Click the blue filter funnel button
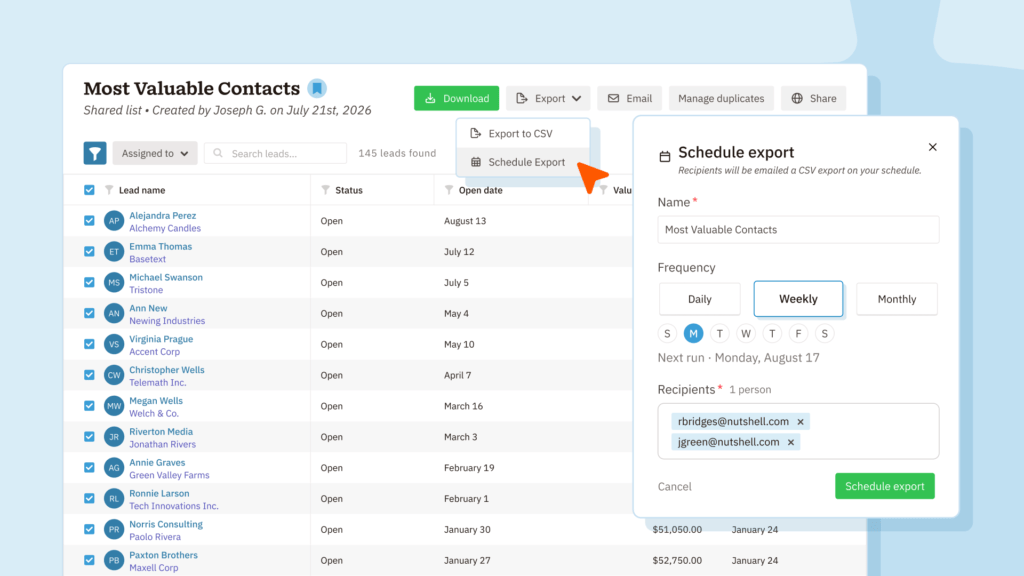Image resolution: width=1024 pixels, height=576 pixels. coord(95,153)
